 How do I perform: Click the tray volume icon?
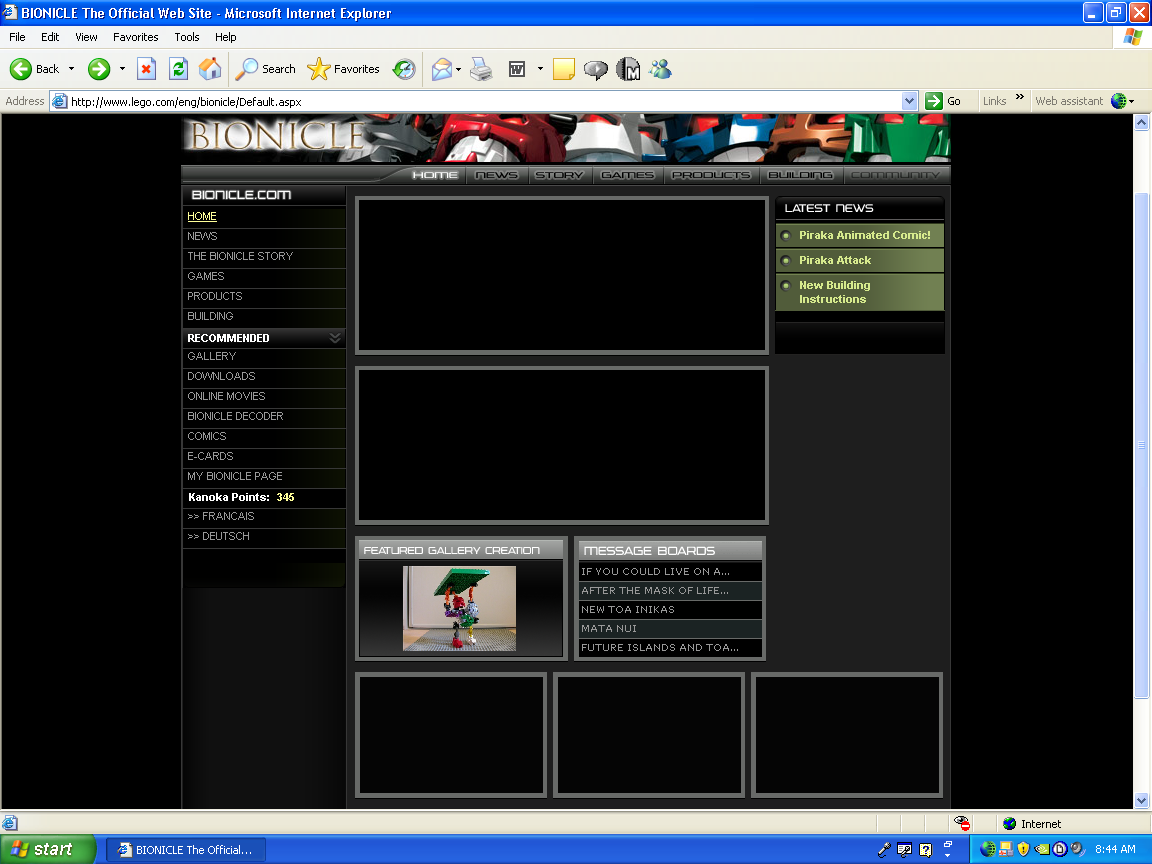tap(1077, 849)
